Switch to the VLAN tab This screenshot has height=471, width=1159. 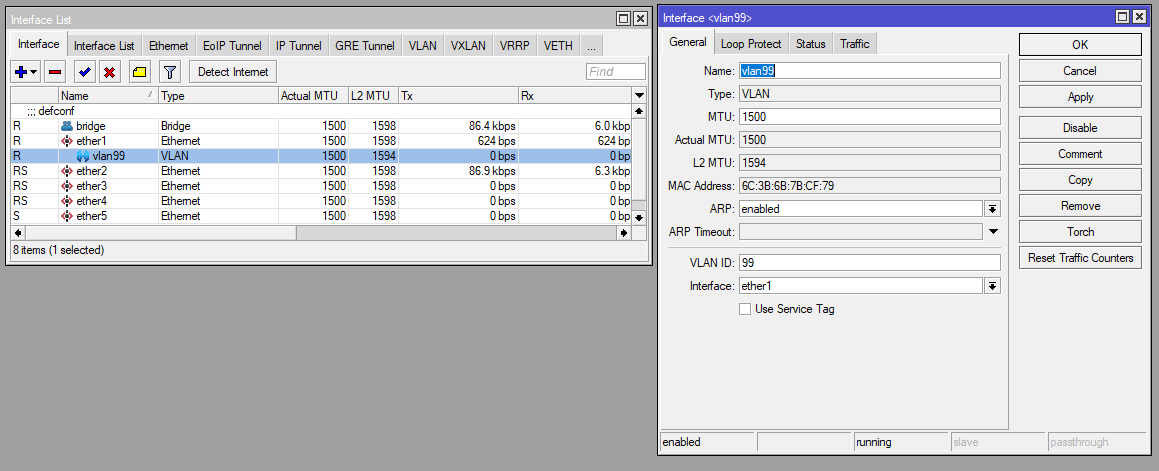pyautogui.click(x=423, y=46)
